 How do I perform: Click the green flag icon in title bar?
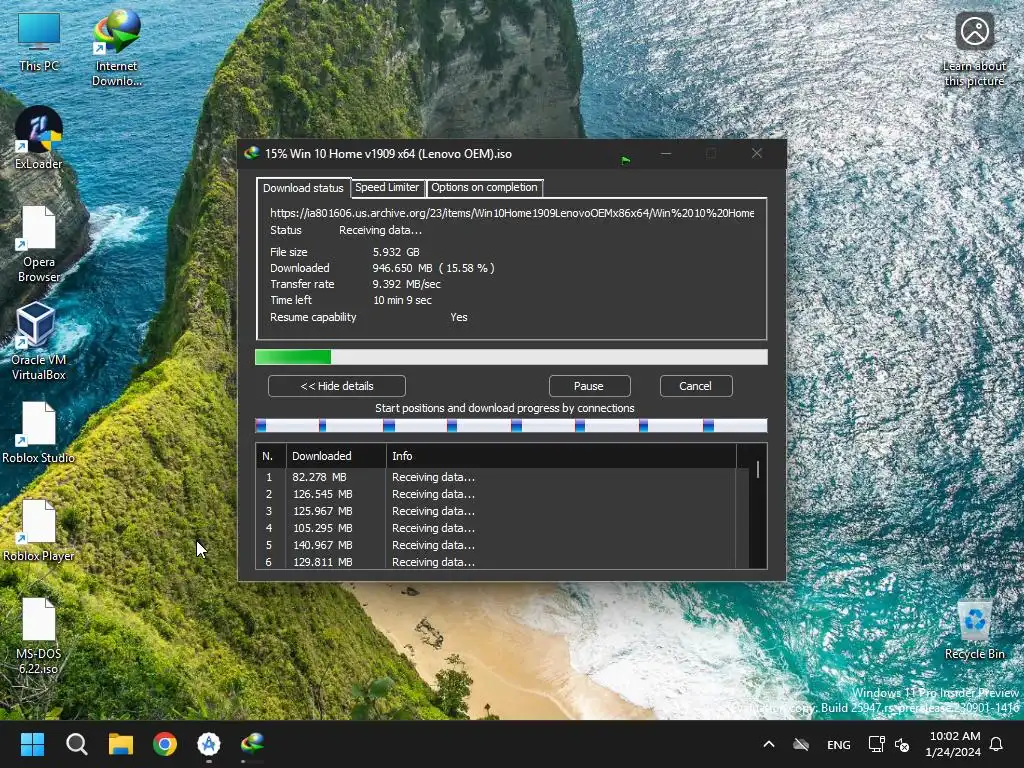pyautogui.click(x=626, y=160)
